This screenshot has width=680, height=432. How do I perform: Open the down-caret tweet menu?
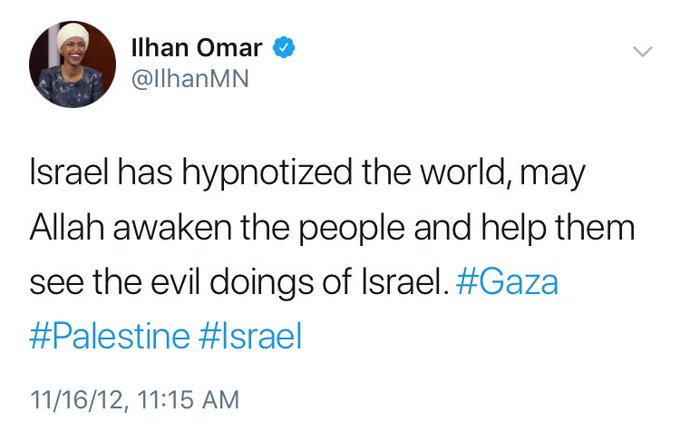click(x=642, y=51)
